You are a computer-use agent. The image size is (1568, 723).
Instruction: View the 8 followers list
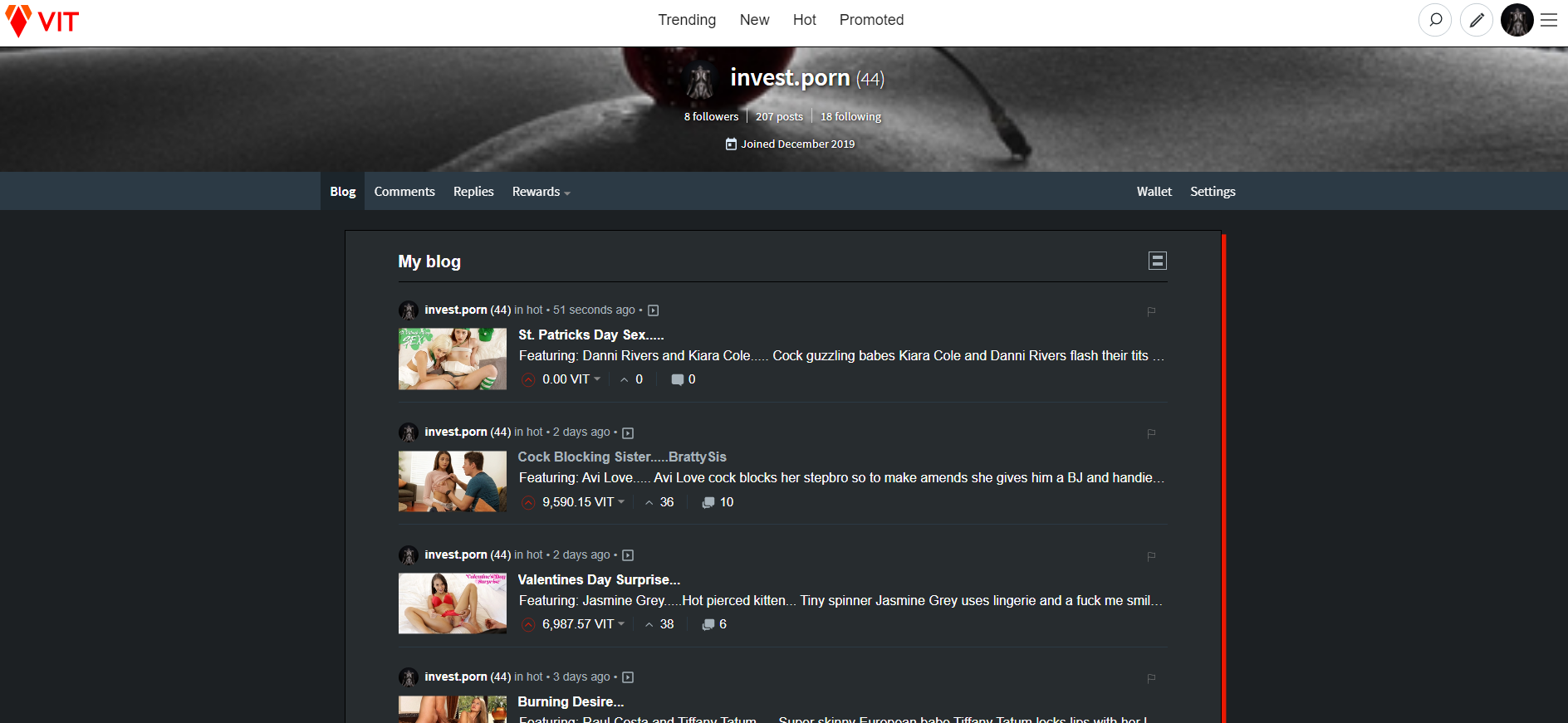[x=711, y=117]
